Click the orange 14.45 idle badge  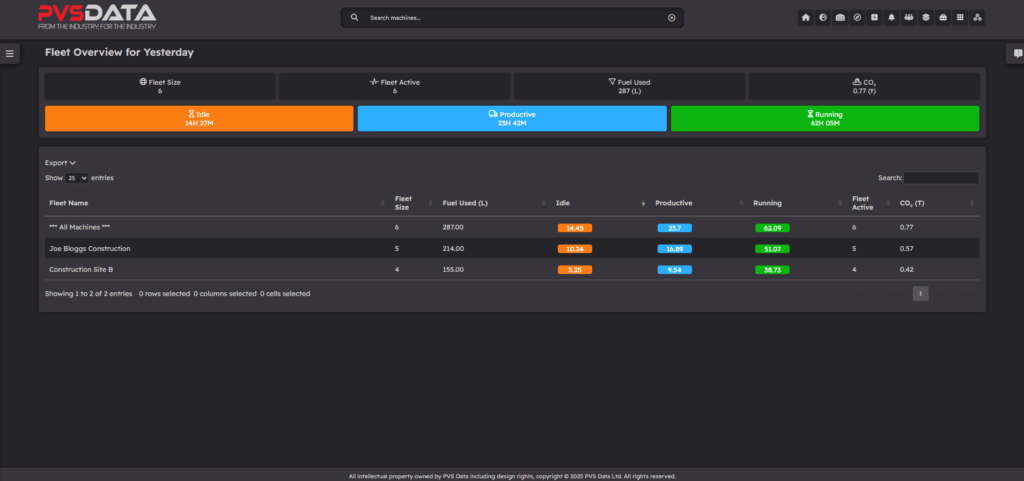click(575, 228)
